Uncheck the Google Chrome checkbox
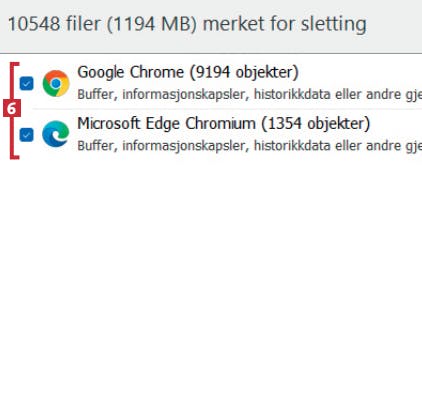Image resolution: width=422 pixels, height=397 pixels. 27,84
